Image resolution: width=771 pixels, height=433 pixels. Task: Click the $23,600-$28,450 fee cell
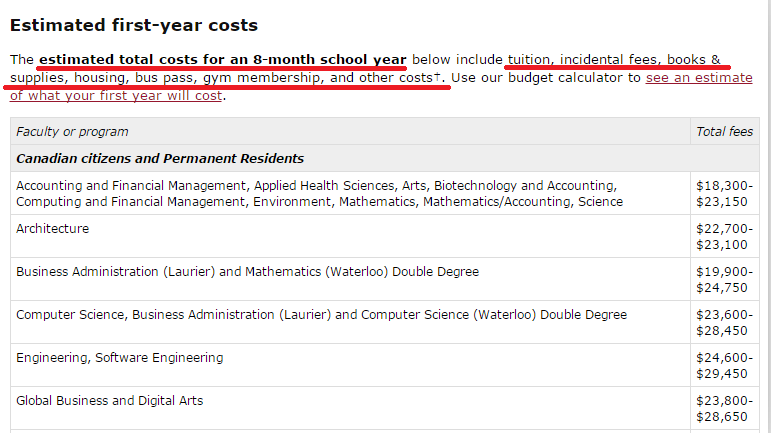click(724, 322)
